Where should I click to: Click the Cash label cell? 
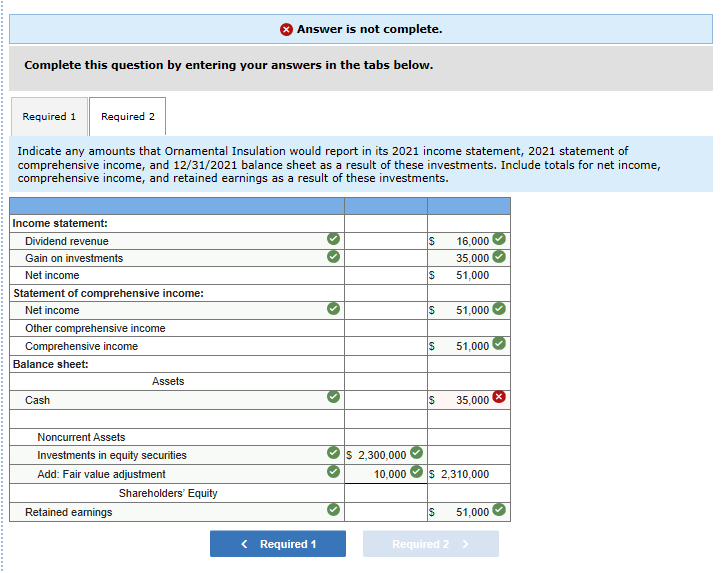177,400
